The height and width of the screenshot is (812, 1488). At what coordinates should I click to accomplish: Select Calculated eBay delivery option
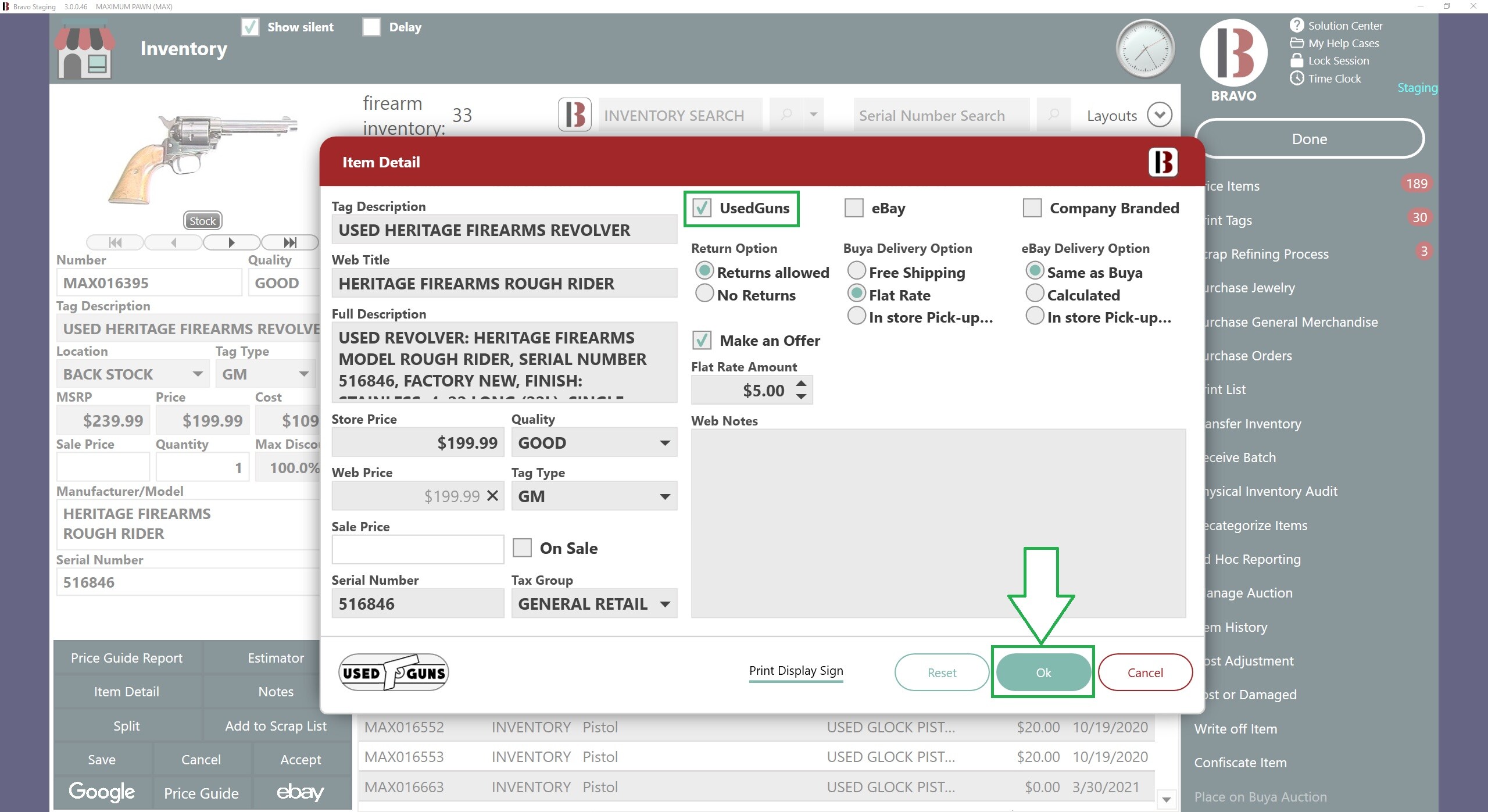pyautogui.click(x=1035, y=294)
